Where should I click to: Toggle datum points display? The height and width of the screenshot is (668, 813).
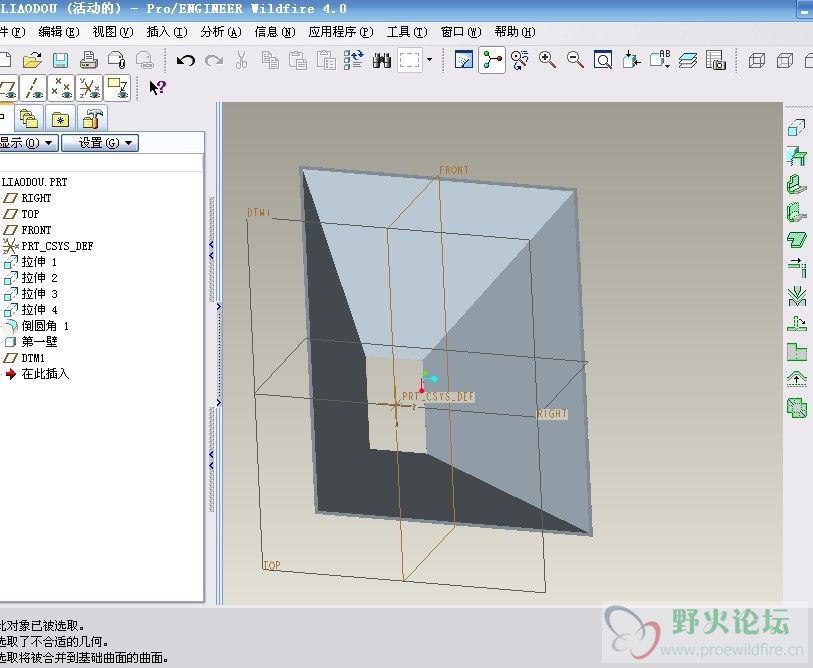click(62, 88)
